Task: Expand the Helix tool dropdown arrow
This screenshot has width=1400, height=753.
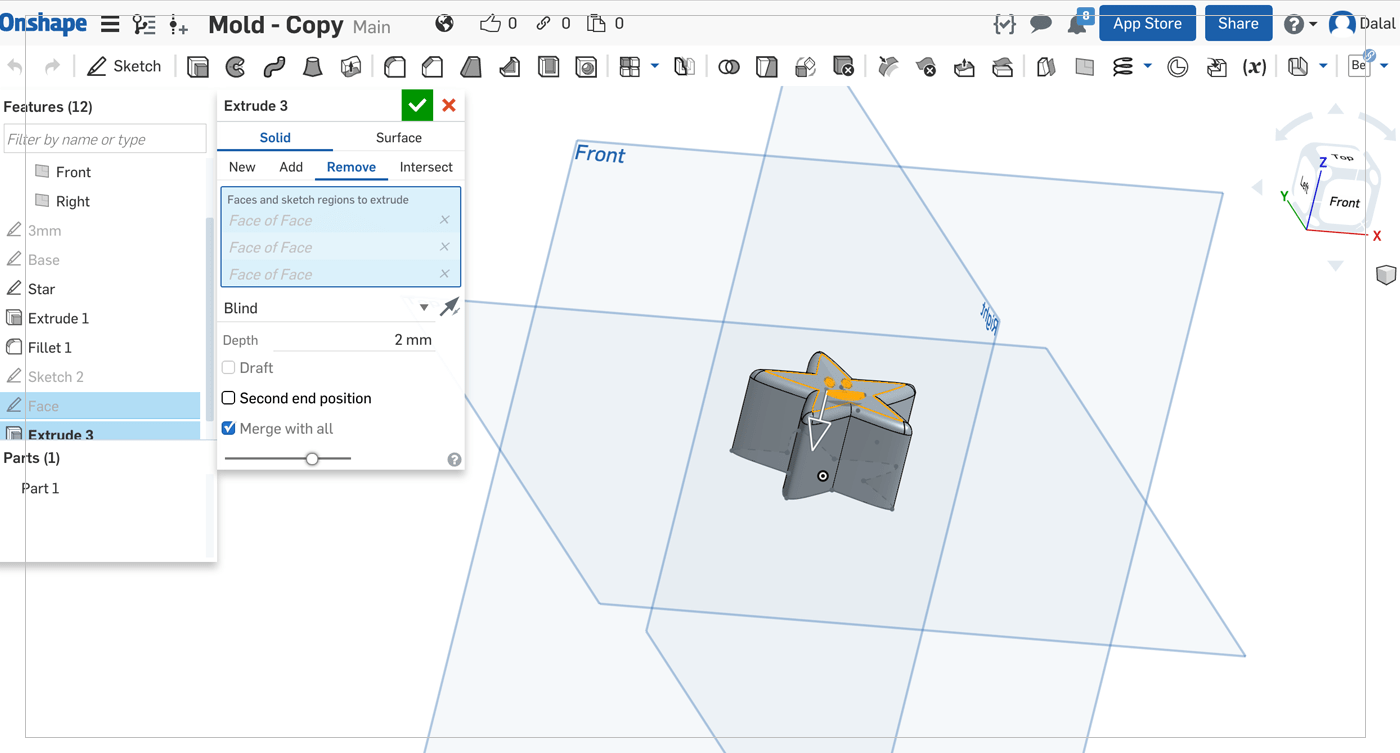Action: 1148,67
